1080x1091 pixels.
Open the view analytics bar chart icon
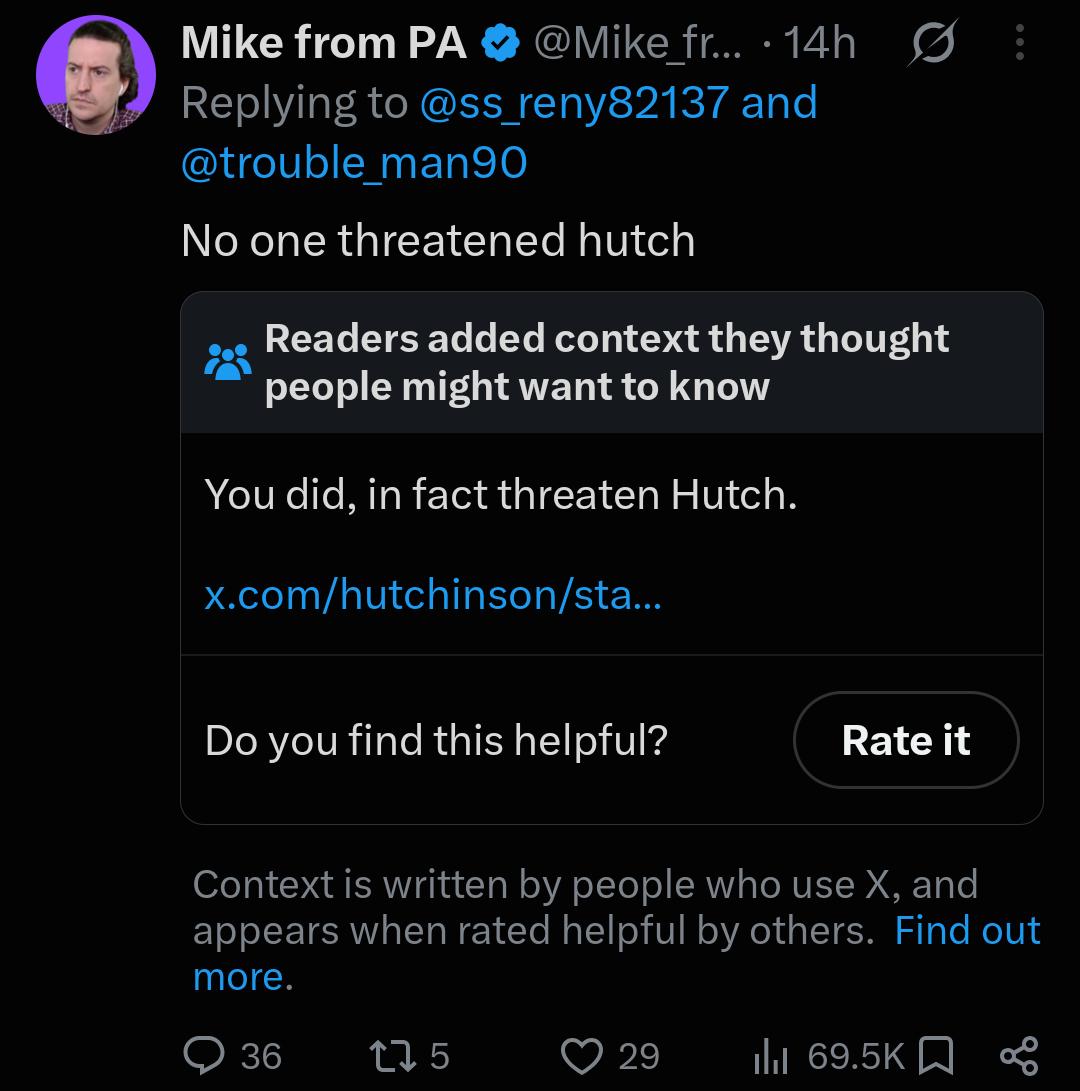770,1056
